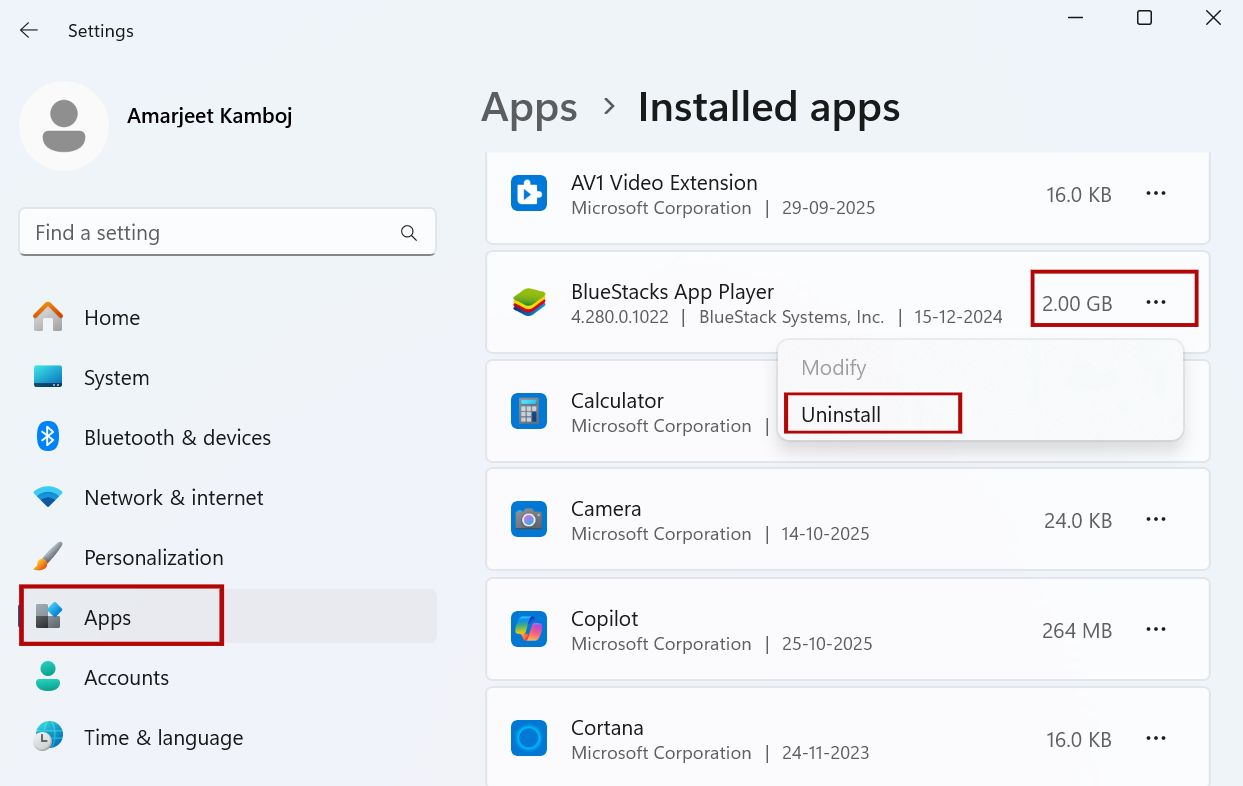Image resolution: width=1243 pixels, height=786 pixels.
Task: Open Time & language via its clock icon
Action: (x=47, y=737)
